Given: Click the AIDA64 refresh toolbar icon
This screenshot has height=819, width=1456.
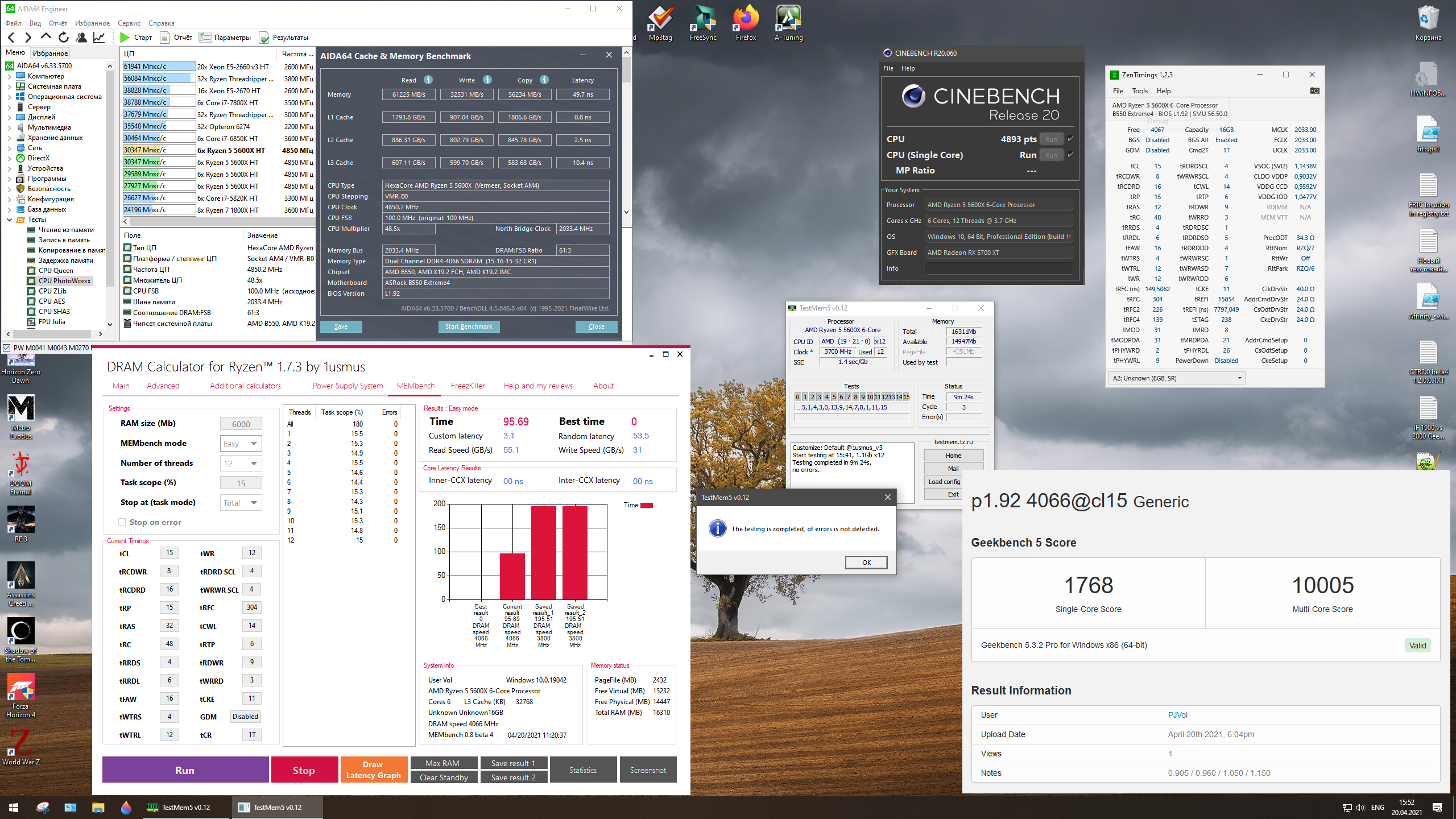Looking at the screenshot, I should click(x=64, y=38).
